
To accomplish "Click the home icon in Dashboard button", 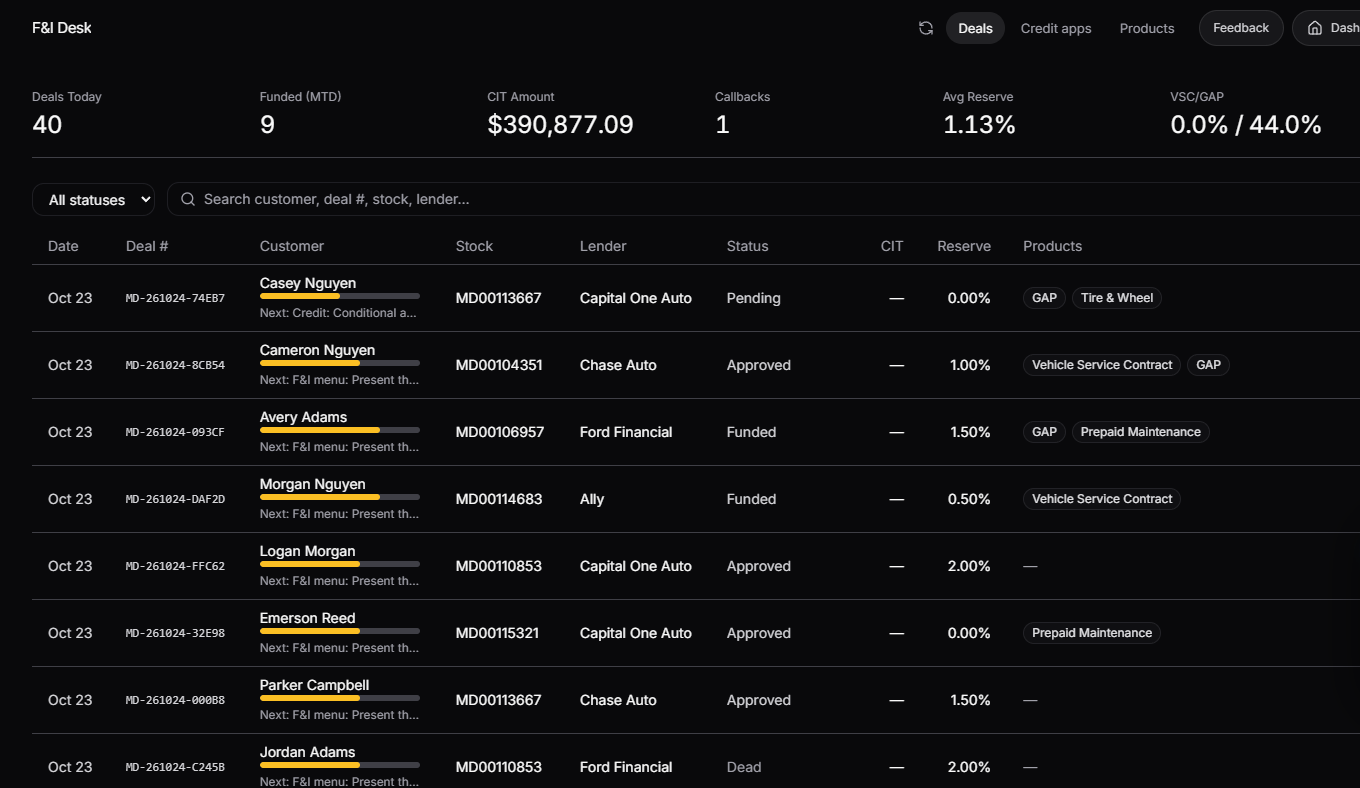I will click(x=1314, y=28).
